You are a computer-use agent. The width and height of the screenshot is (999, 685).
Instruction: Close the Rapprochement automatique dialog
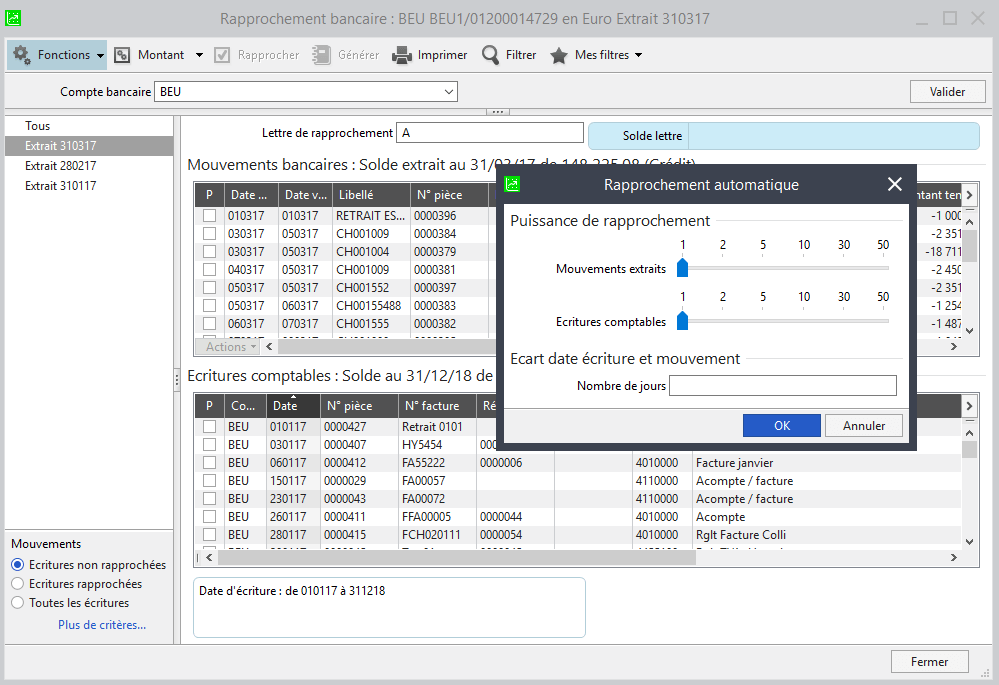(895, 184)
